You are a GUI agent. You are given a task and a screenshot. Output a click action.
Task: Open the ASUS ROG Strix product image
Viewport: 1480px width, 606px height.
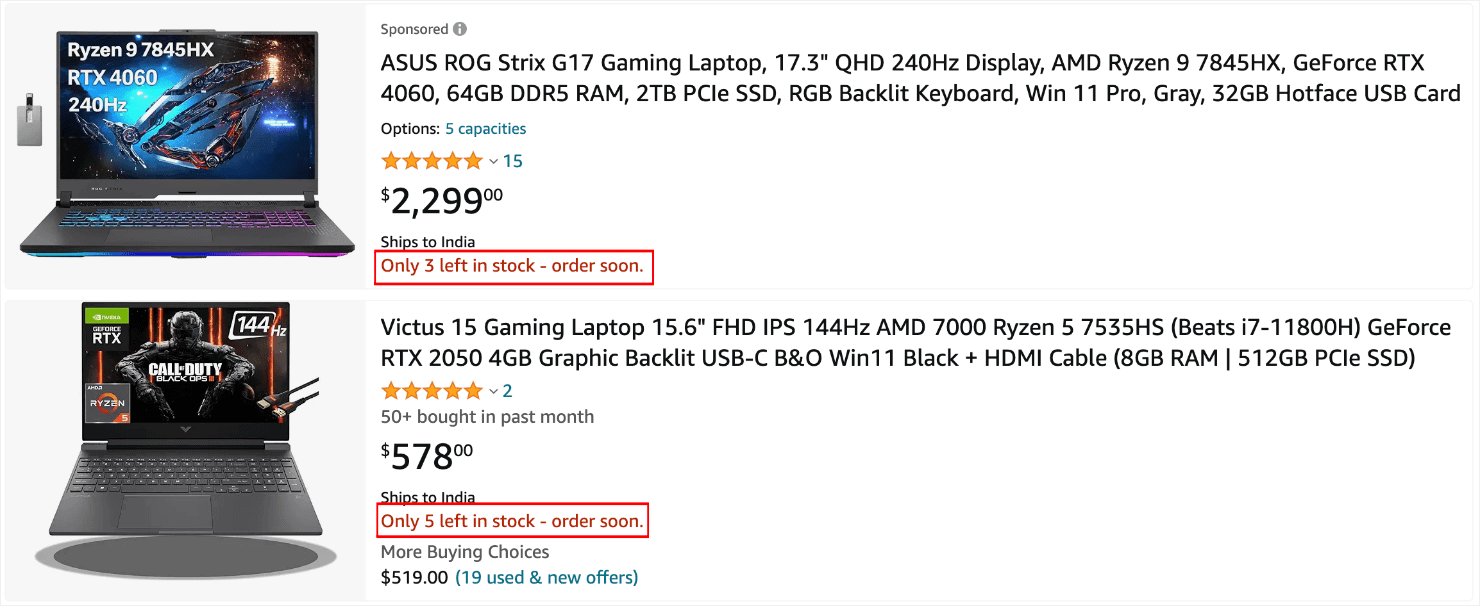tap(186, 146)
